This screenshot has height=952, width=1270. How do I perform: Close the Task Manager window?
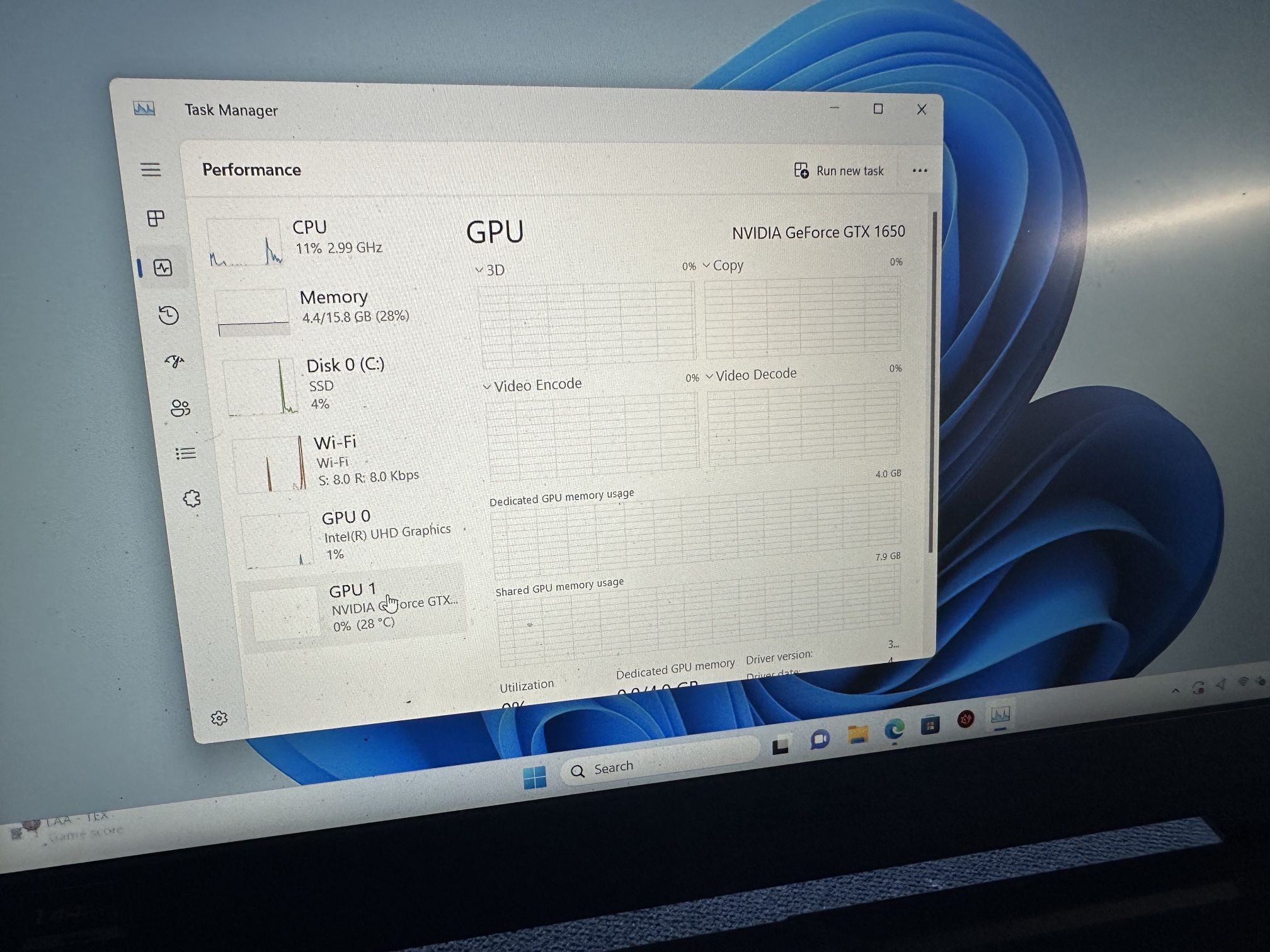point(922,110)
